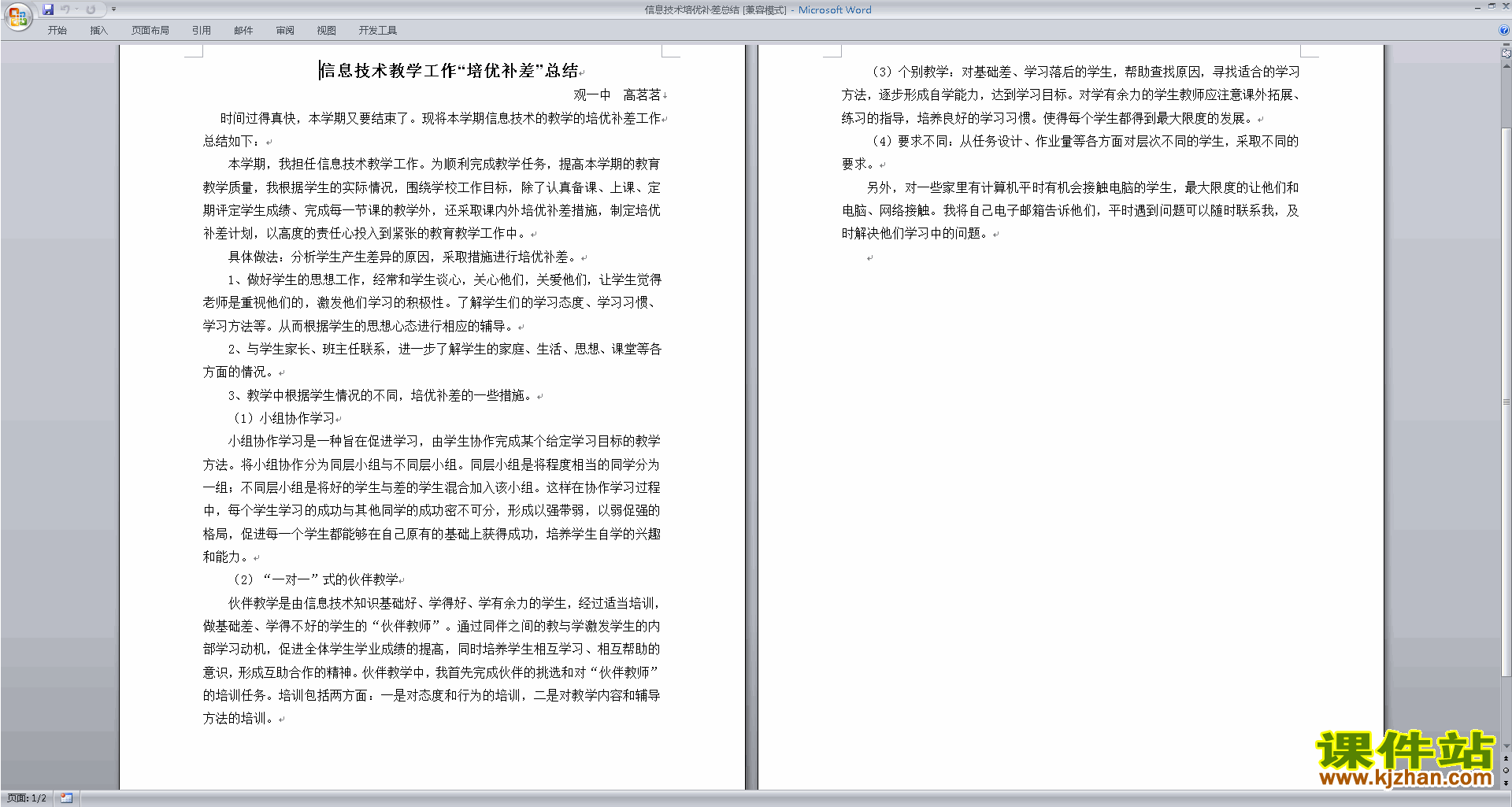Toggle the ruler icon above vertical scrollbar
Viewport: 1512px width, 807px height.
(x=1506, y=54)
